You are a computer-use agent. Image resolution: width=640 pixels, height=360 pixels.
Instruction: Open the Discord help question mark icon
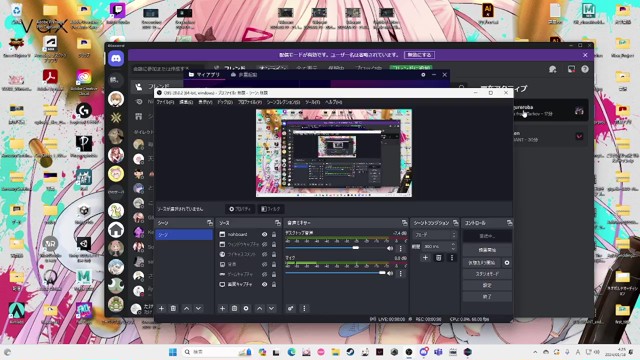pyautogui.click(x=585, y=69)
